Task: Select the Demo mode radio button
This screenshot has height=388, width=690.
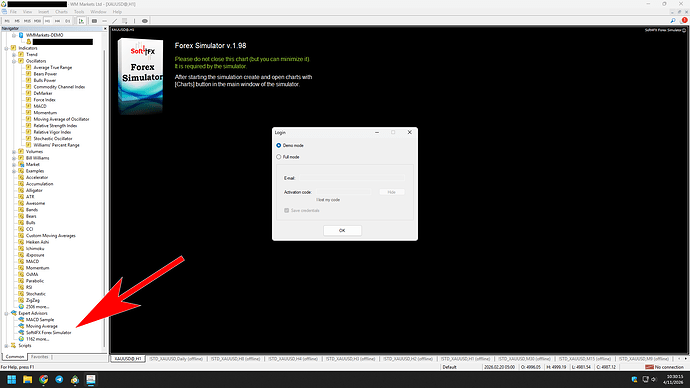Action: tap(279, 145)
